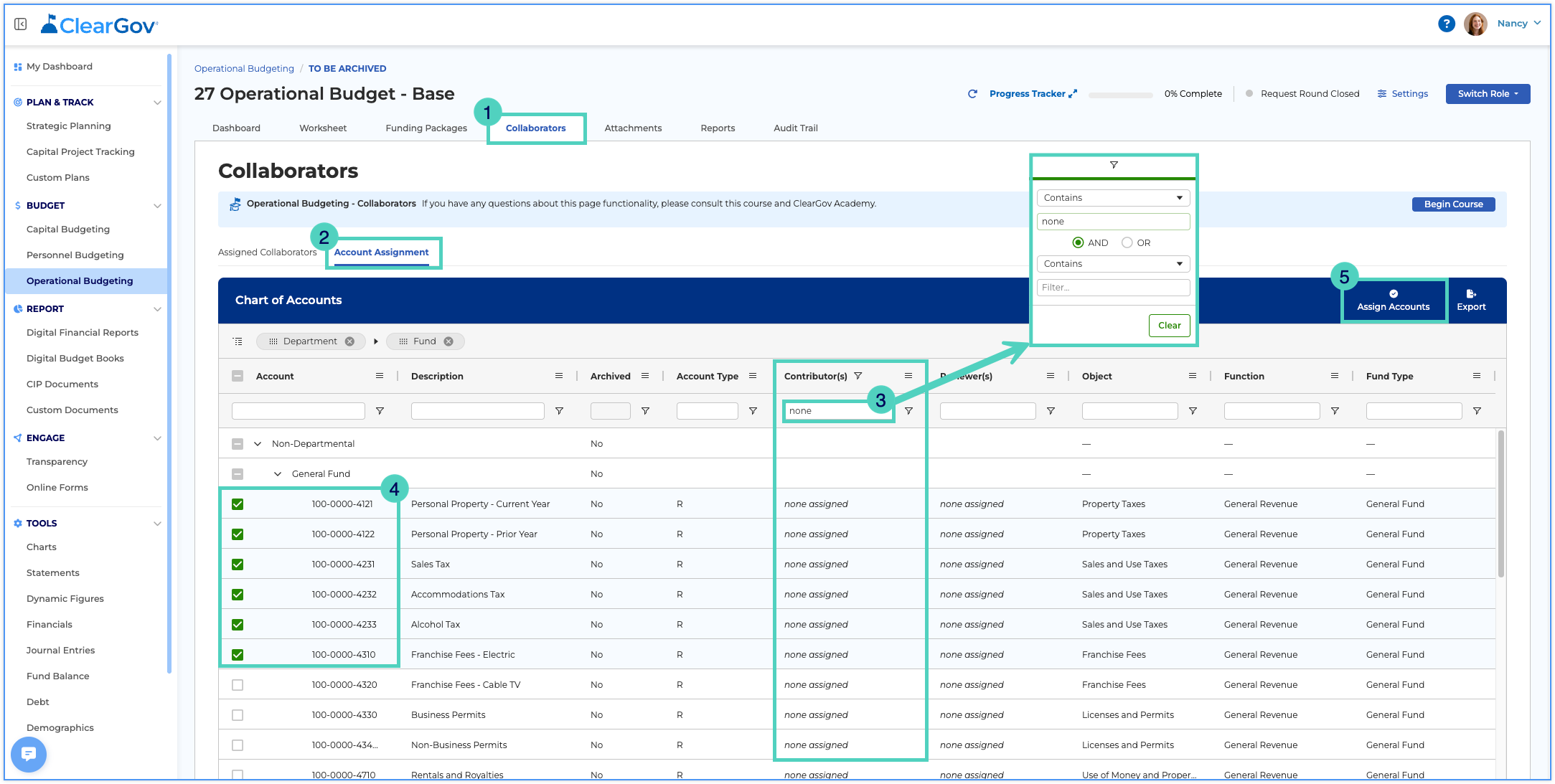Click Nancy's profile avatar
Screen dimensions: 1555x784
click(x=1475, y=24)
